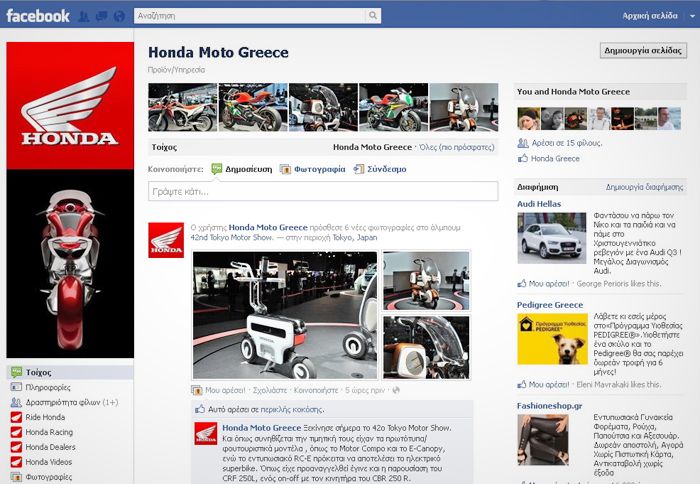Click the Σύνδεσμο link icon
The height and width of the screenshot is (484, 700).
(358, 169)
